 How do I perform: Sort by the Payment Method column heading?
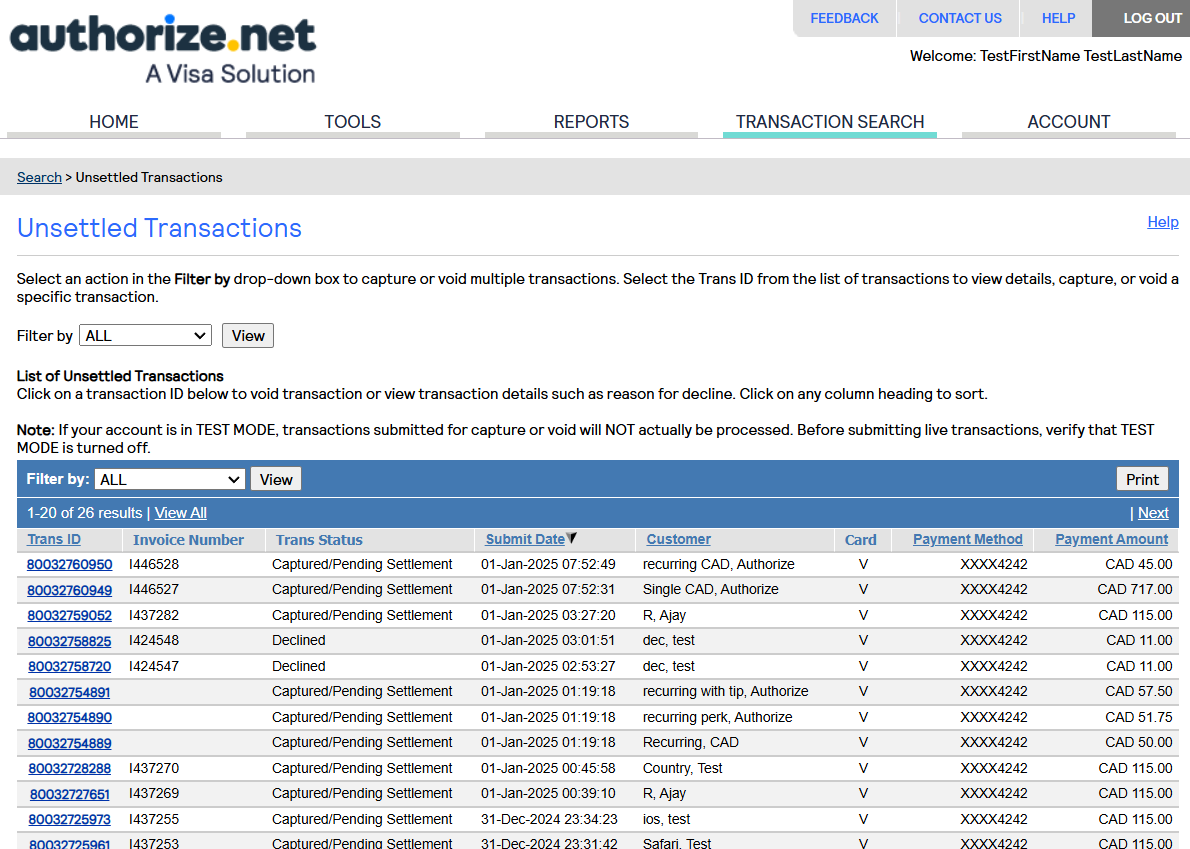pyautogui.click(x=968, y=539)
